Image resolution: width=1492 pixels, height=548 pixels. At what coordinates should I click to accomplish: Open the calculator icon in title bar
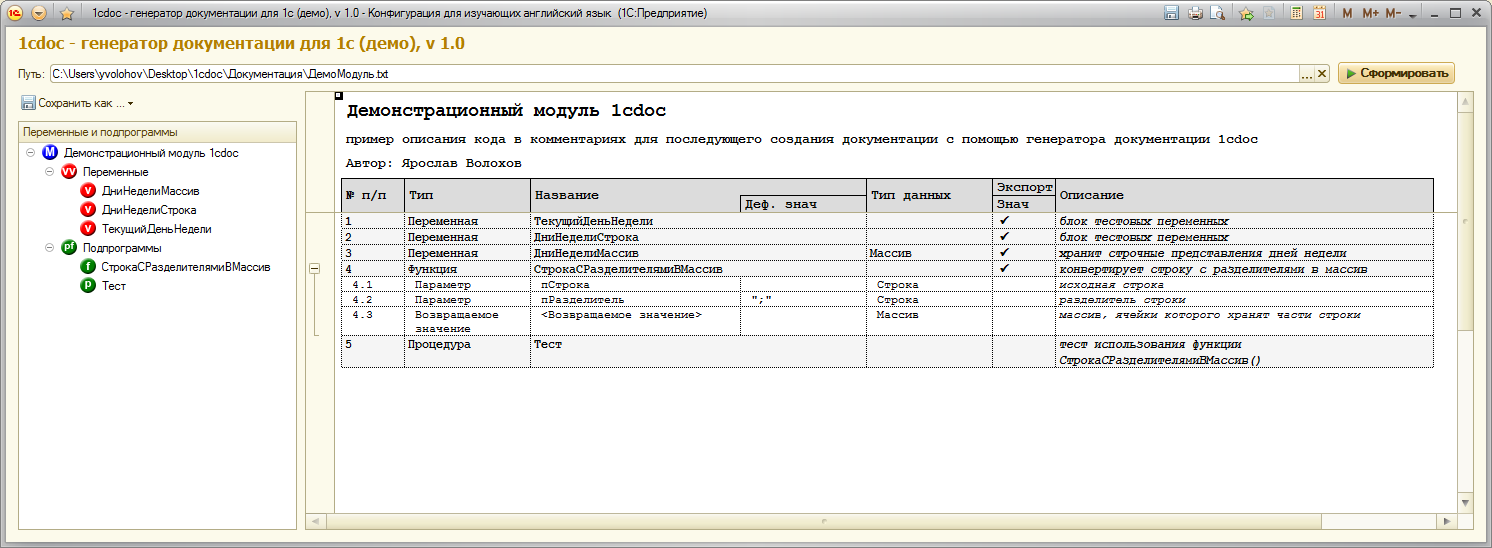click(x=1296, y=13)
